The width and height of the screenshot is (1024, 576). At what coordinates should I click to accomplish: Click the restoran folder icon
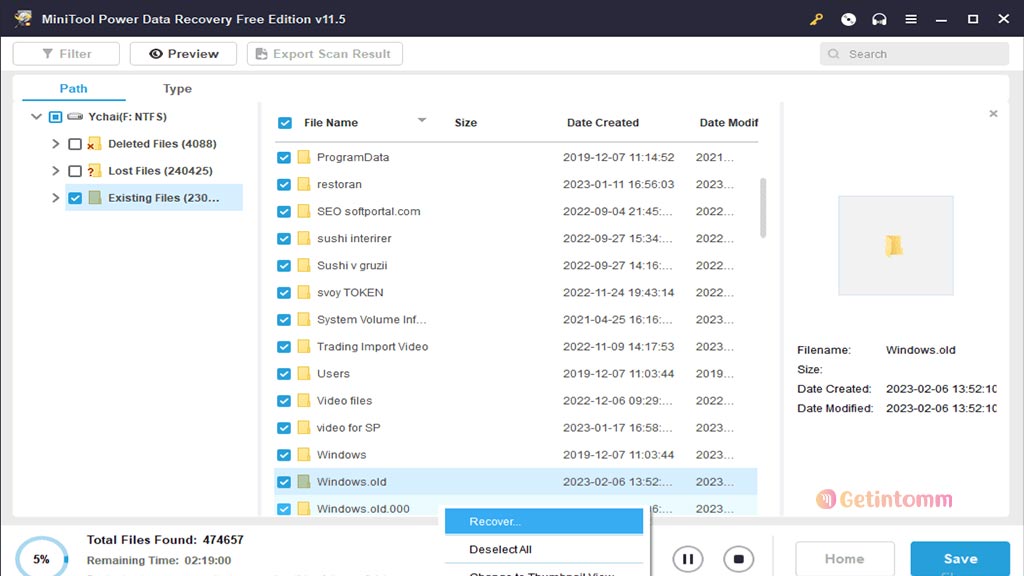coord(304,184)
